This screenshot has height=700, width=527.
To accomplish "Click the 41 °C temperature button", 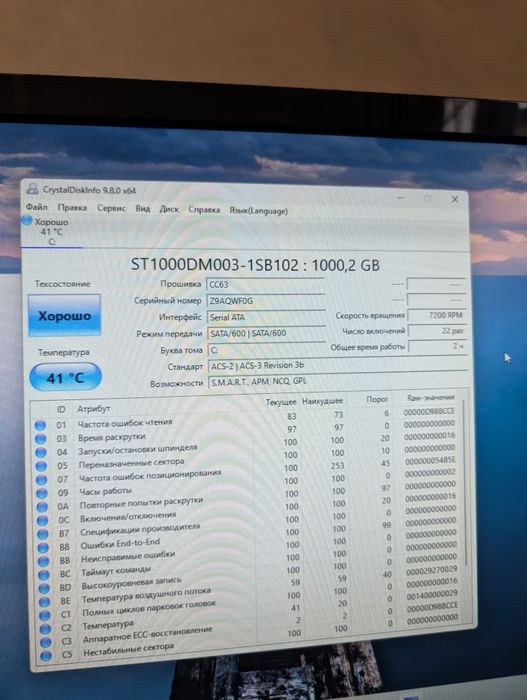I will [x=65, y=377].
